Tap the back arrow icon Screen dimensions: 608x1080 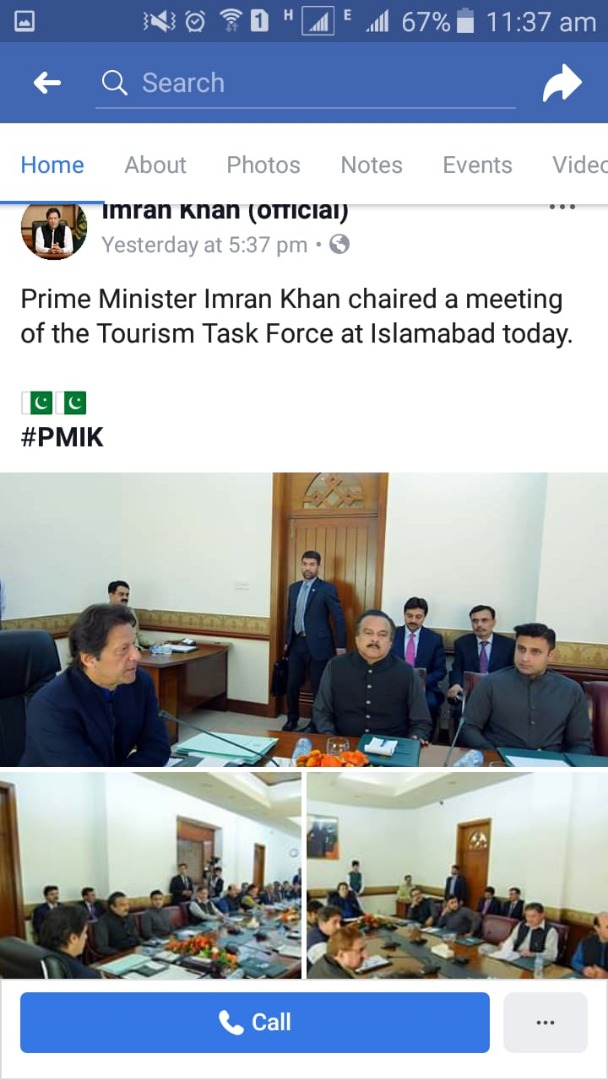click(x=47, y=83)
